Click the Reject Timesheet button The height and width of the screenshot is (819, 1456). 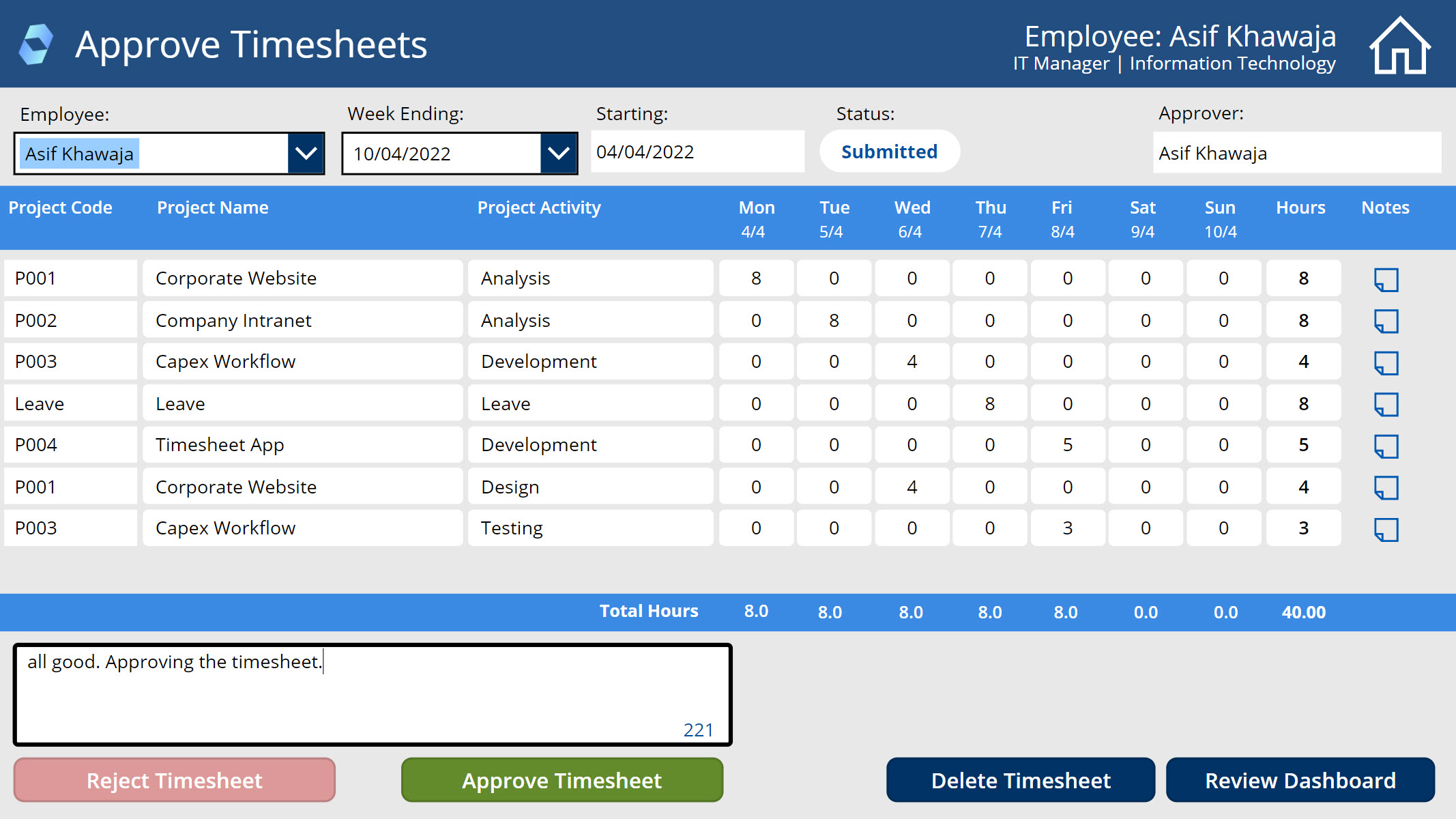click(x=175, y=780)
